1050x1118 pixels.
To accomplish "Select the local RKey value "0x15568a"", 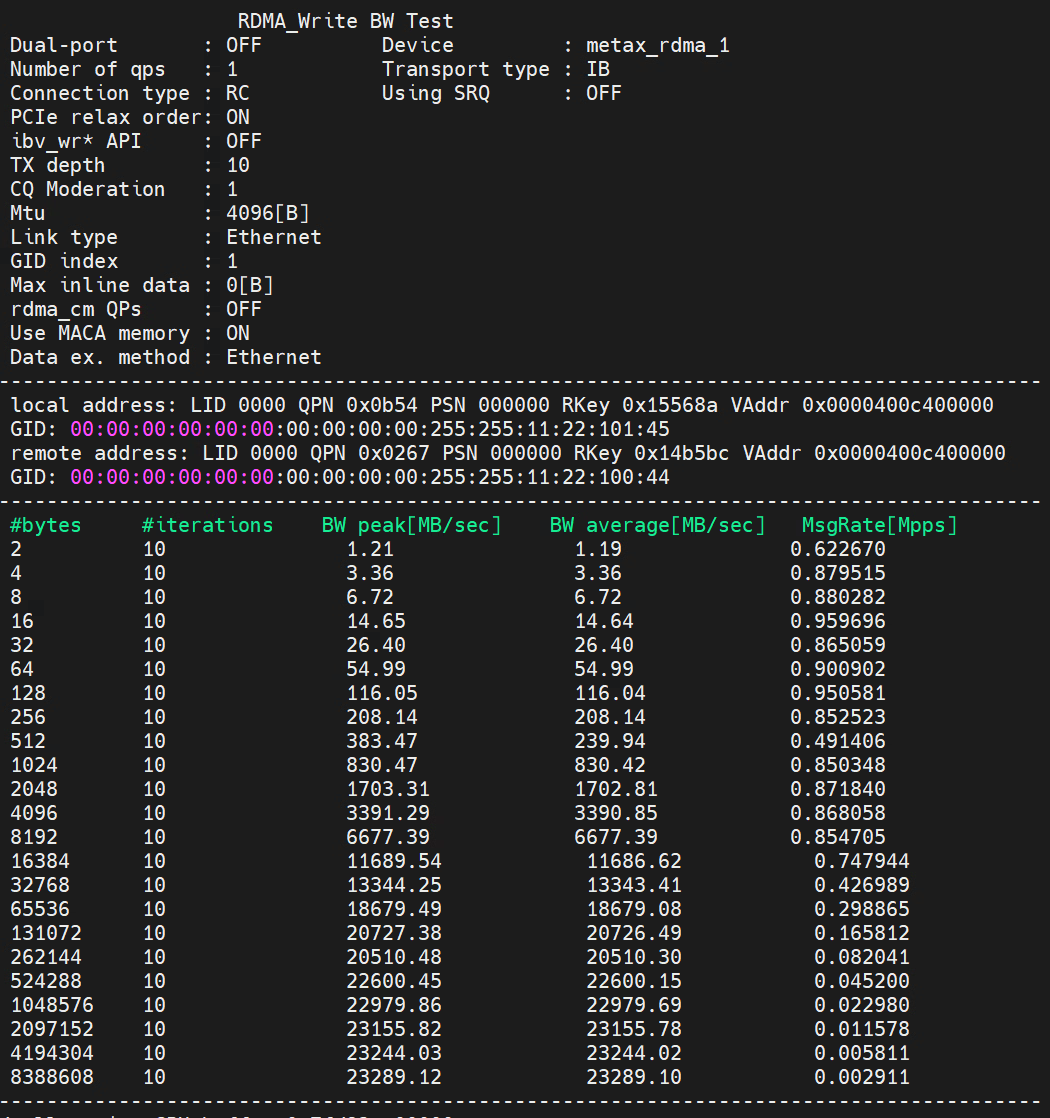I will tap(669, 406).
